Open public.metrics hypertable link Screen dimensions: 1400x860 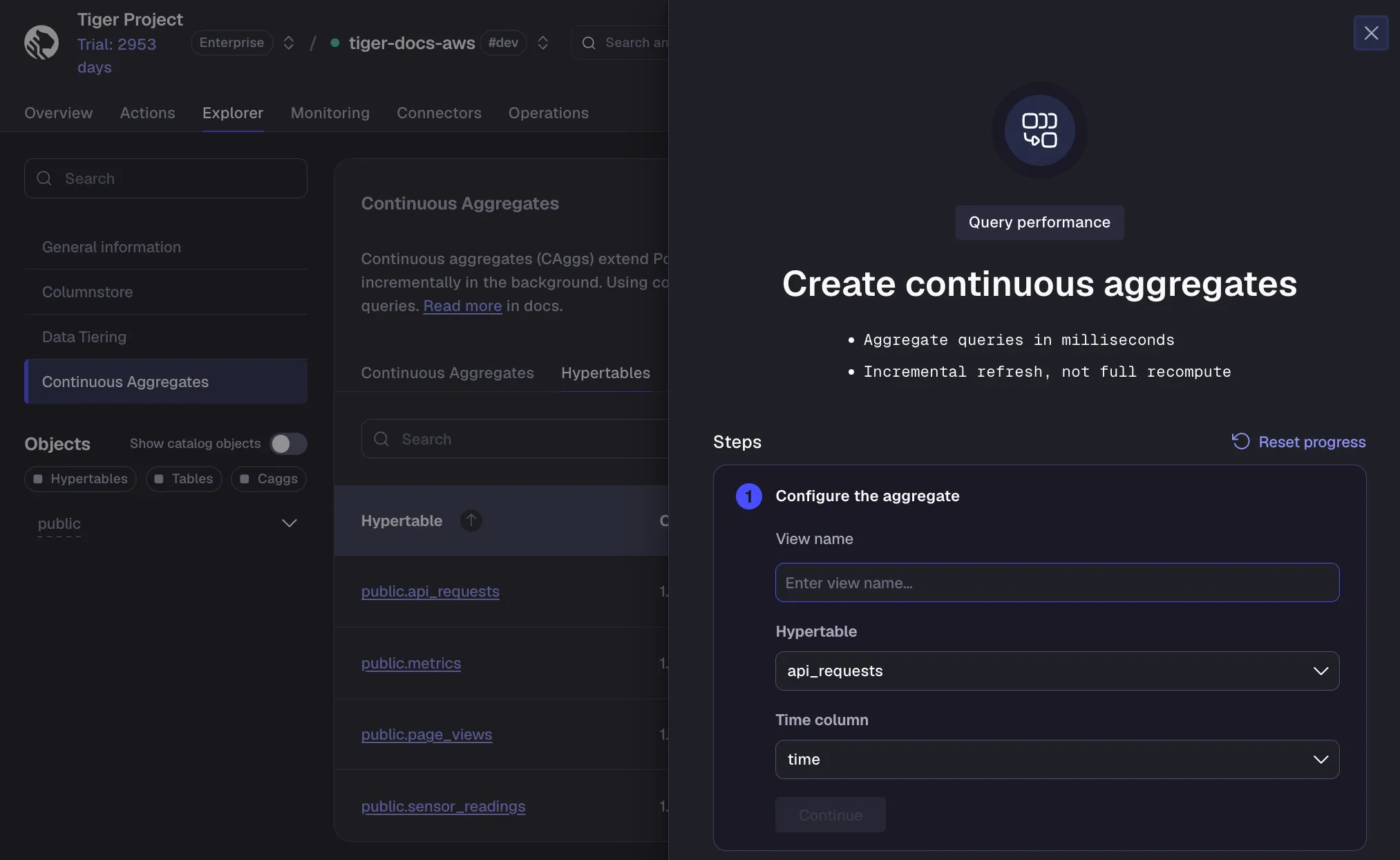click(411, 663)
